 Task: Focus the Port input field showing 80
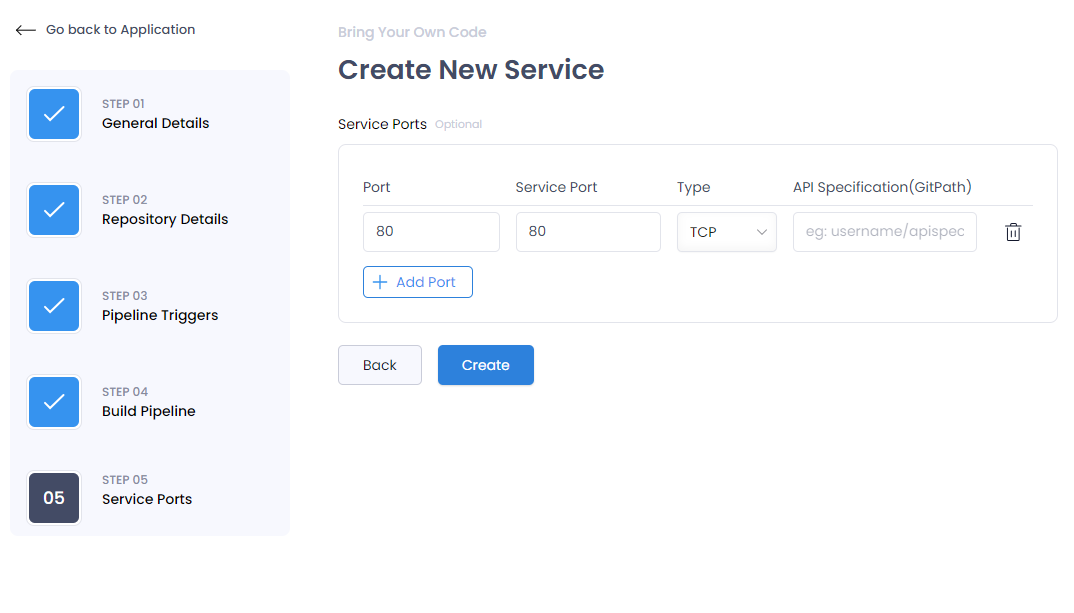432,232
